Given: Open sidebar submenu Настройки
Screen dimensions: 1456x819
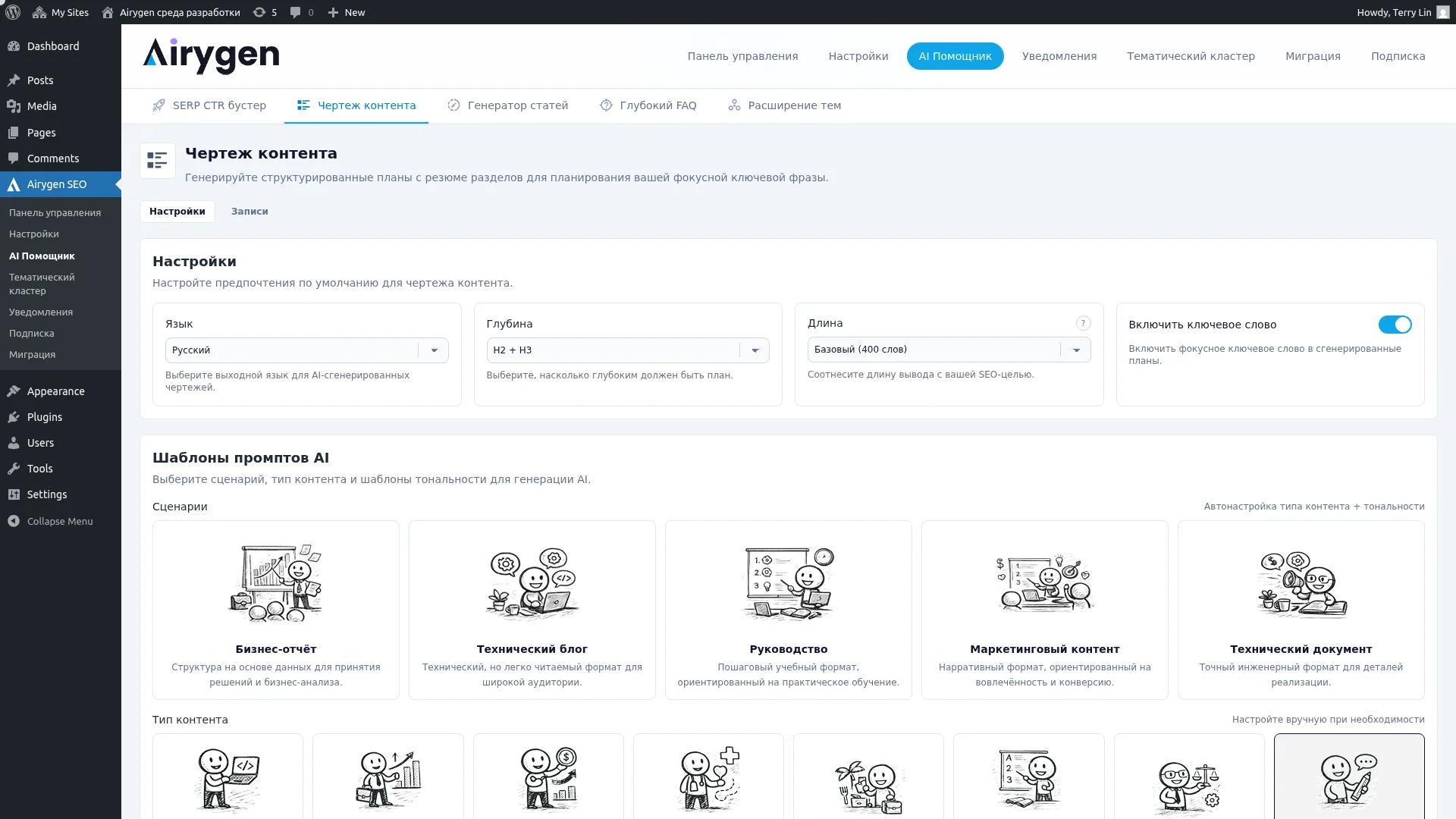Looking at the screenshot, I should coord(34,234).
